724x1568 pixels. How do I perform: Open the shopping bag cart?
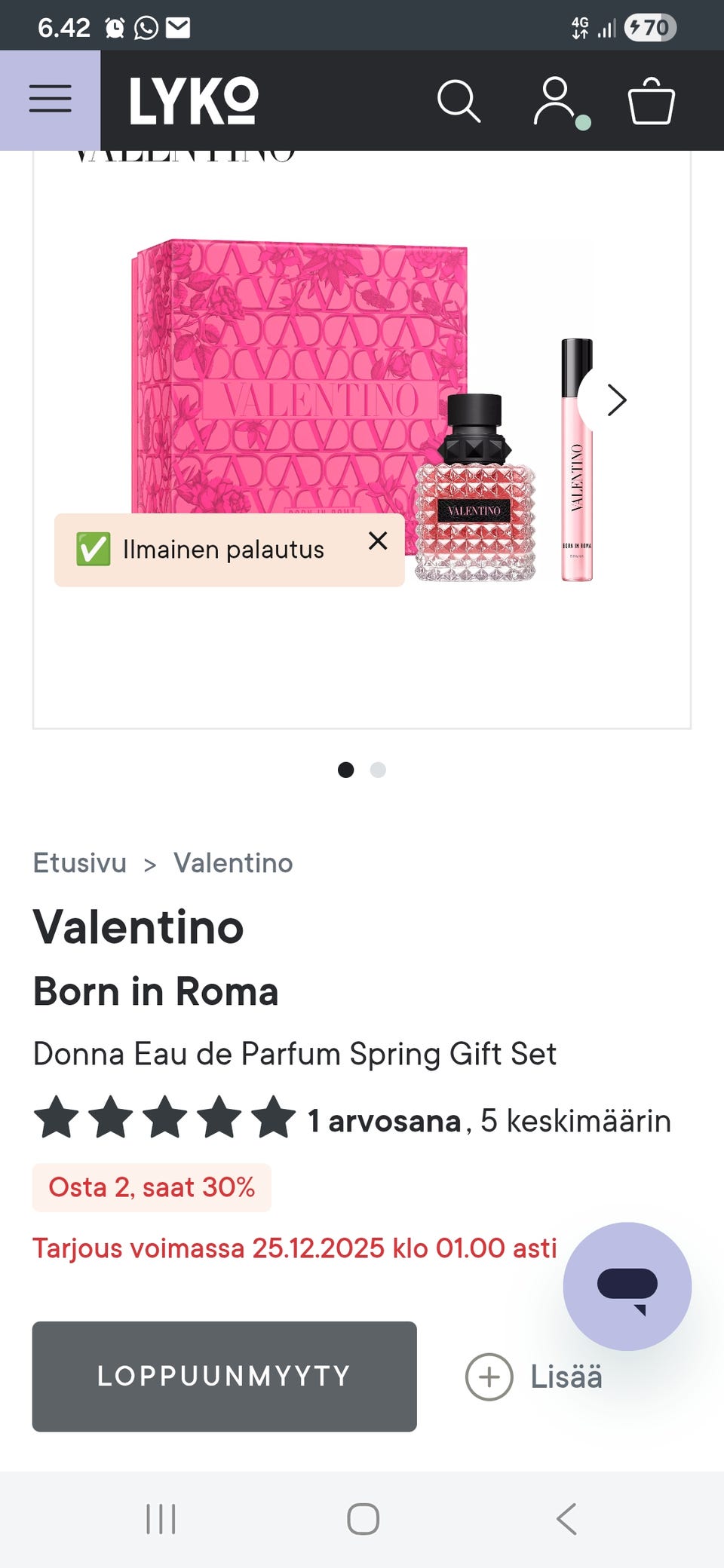point(651,100)
